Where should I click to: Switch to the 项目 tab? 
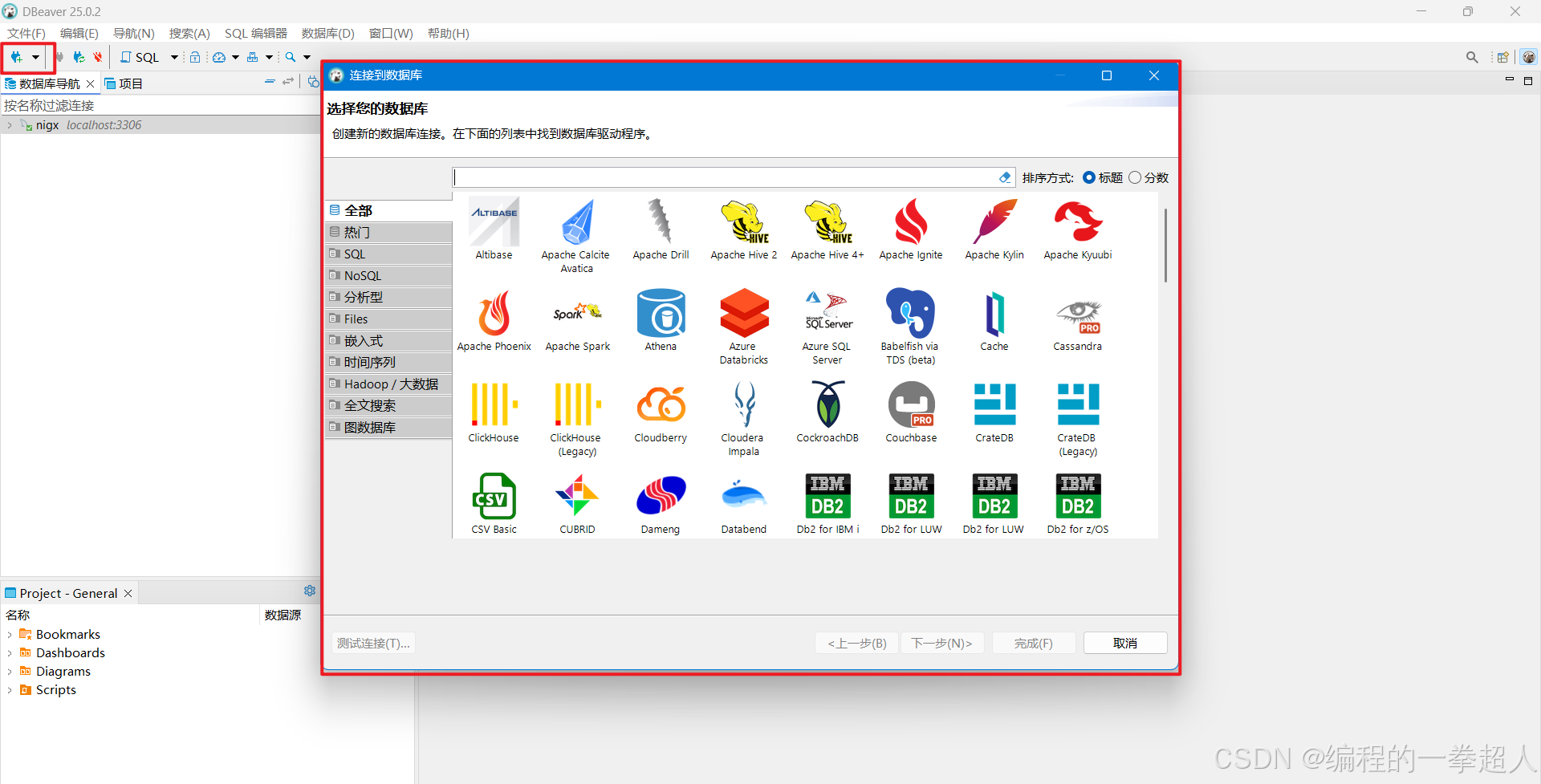pyautogui.click(x=124, y=83)
